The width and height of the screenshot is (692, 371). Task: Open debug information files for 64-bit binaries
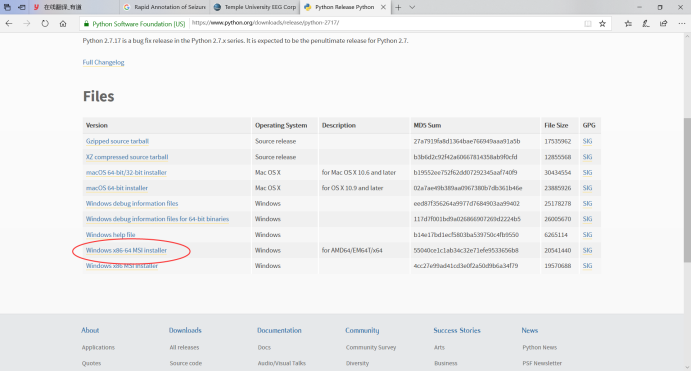tap(157, 219)
